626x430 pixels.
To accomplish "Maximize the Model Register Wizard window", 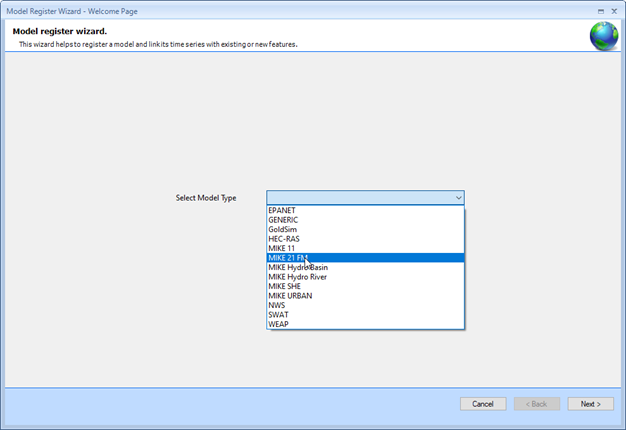I will 601,11.
